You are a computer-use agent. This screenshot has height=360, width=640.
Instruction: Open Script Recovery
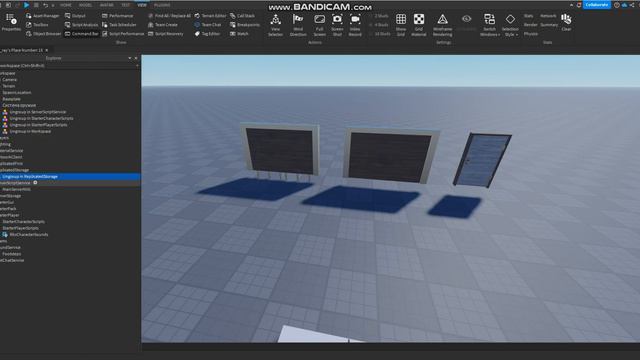[x=166, y=34]
